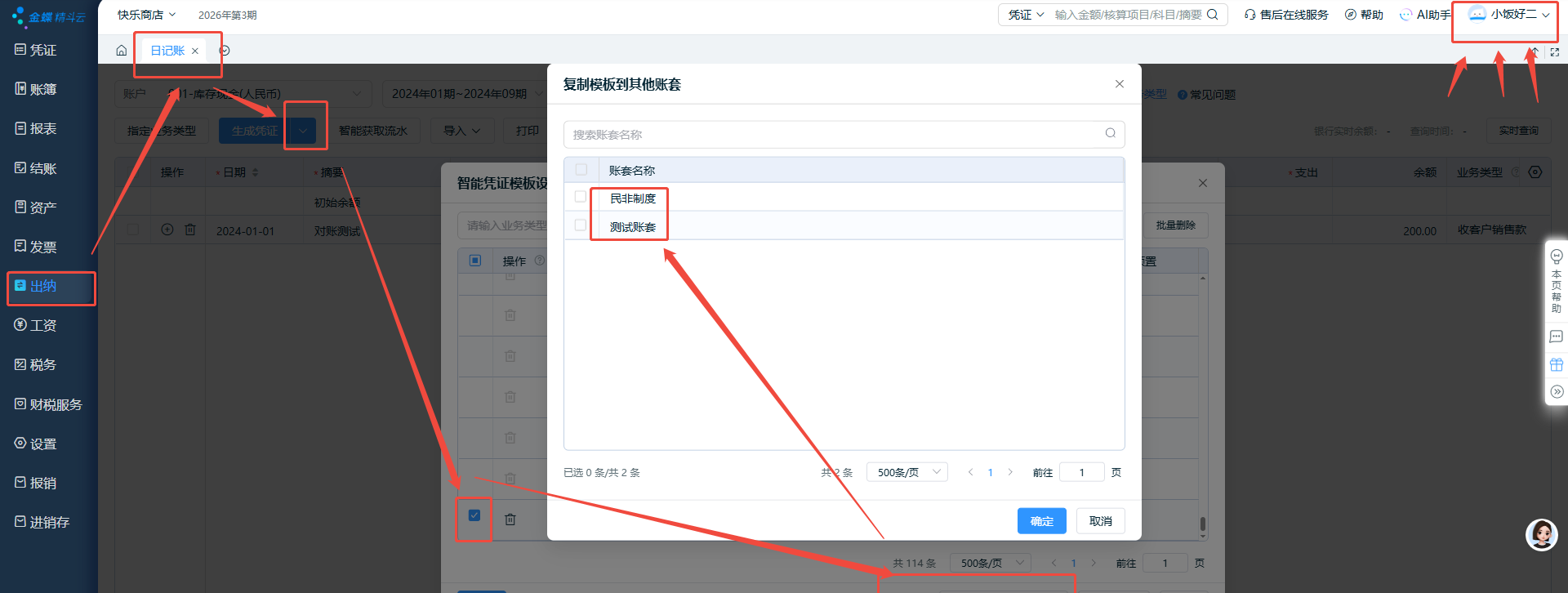
Task: Open 发票 from the sidebar
Action: 36,247
